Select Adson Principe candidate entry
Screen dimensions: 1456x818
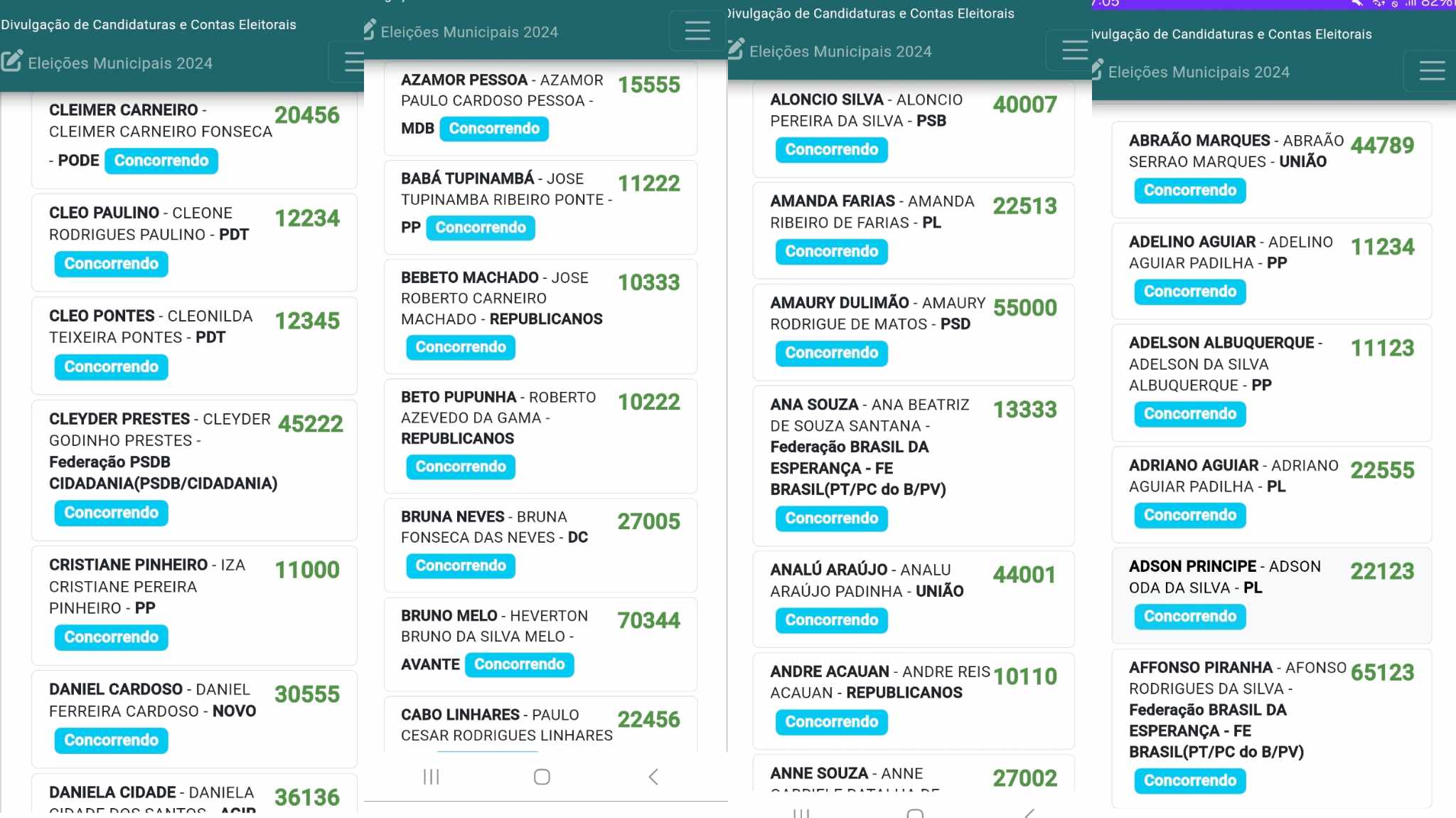(x=1192, y=566)
